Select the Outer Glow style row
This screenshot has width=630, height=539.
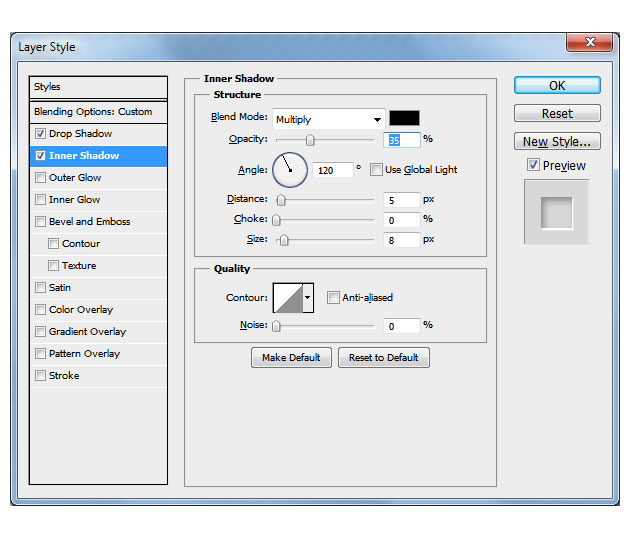98,178
